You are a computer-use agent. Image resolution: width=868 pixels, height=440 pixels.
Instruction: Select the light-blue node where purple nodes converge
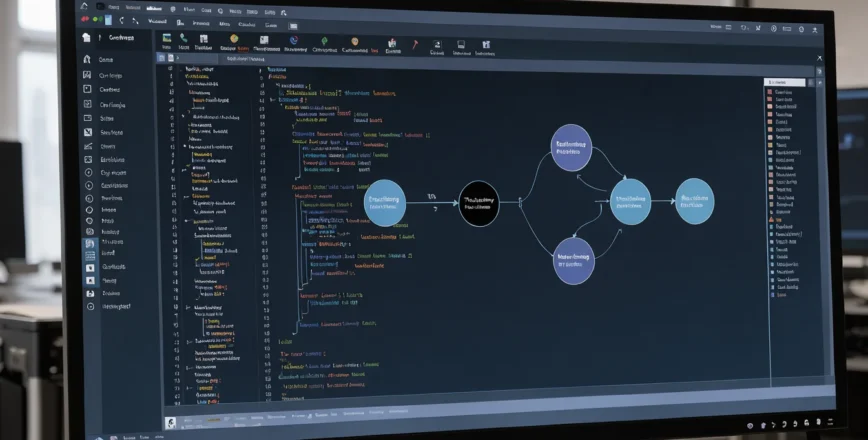[630, 201]
